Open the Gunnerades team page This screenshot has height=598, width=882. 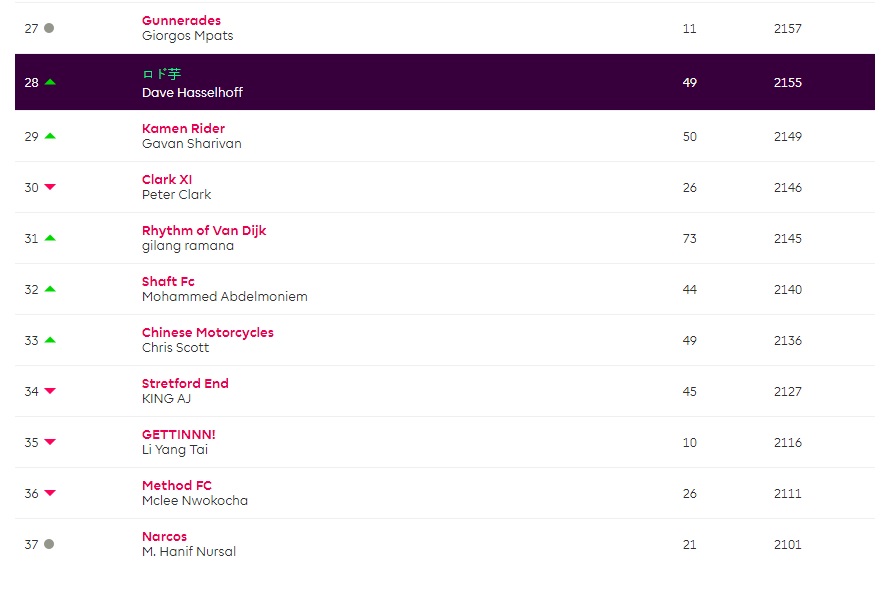(x=181, y=20)
